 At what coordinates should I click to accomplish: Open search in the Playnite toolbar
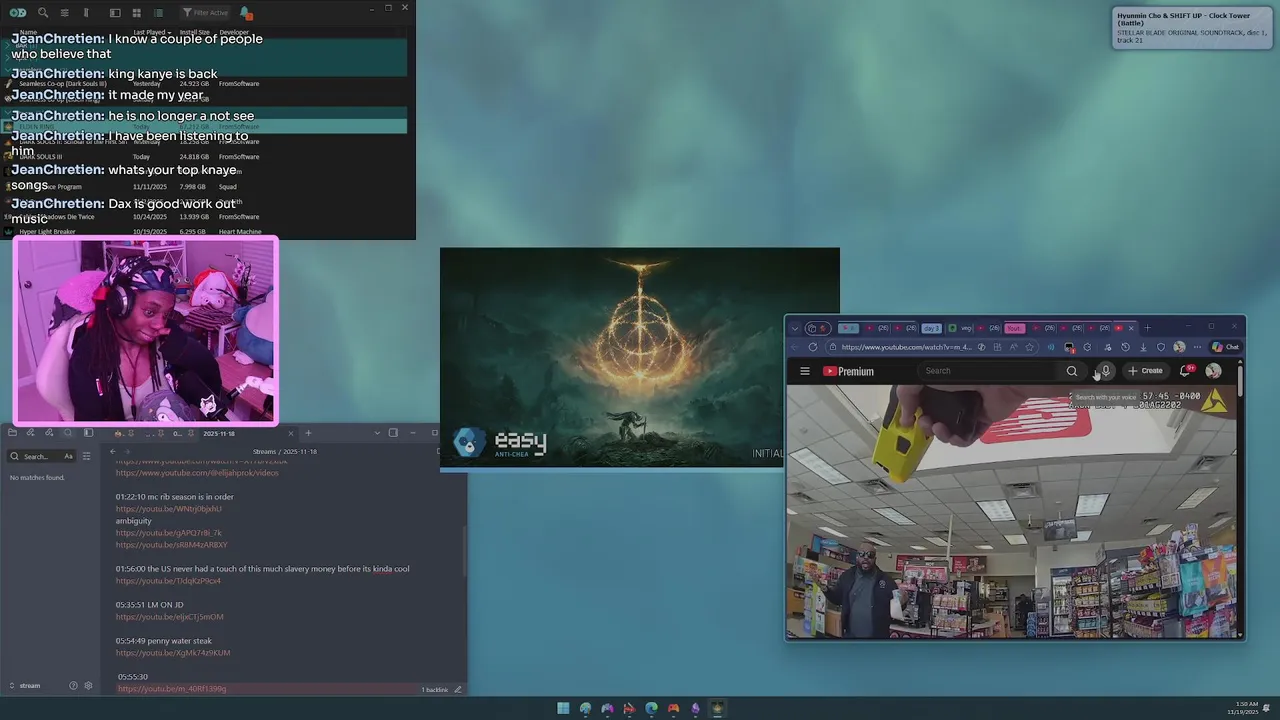(x=43, y=13)
